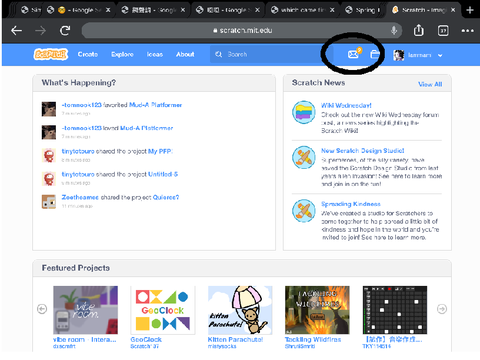This screenshot has width=480, height=360.
Task: Click the Scratch logo
Action: 51,54
